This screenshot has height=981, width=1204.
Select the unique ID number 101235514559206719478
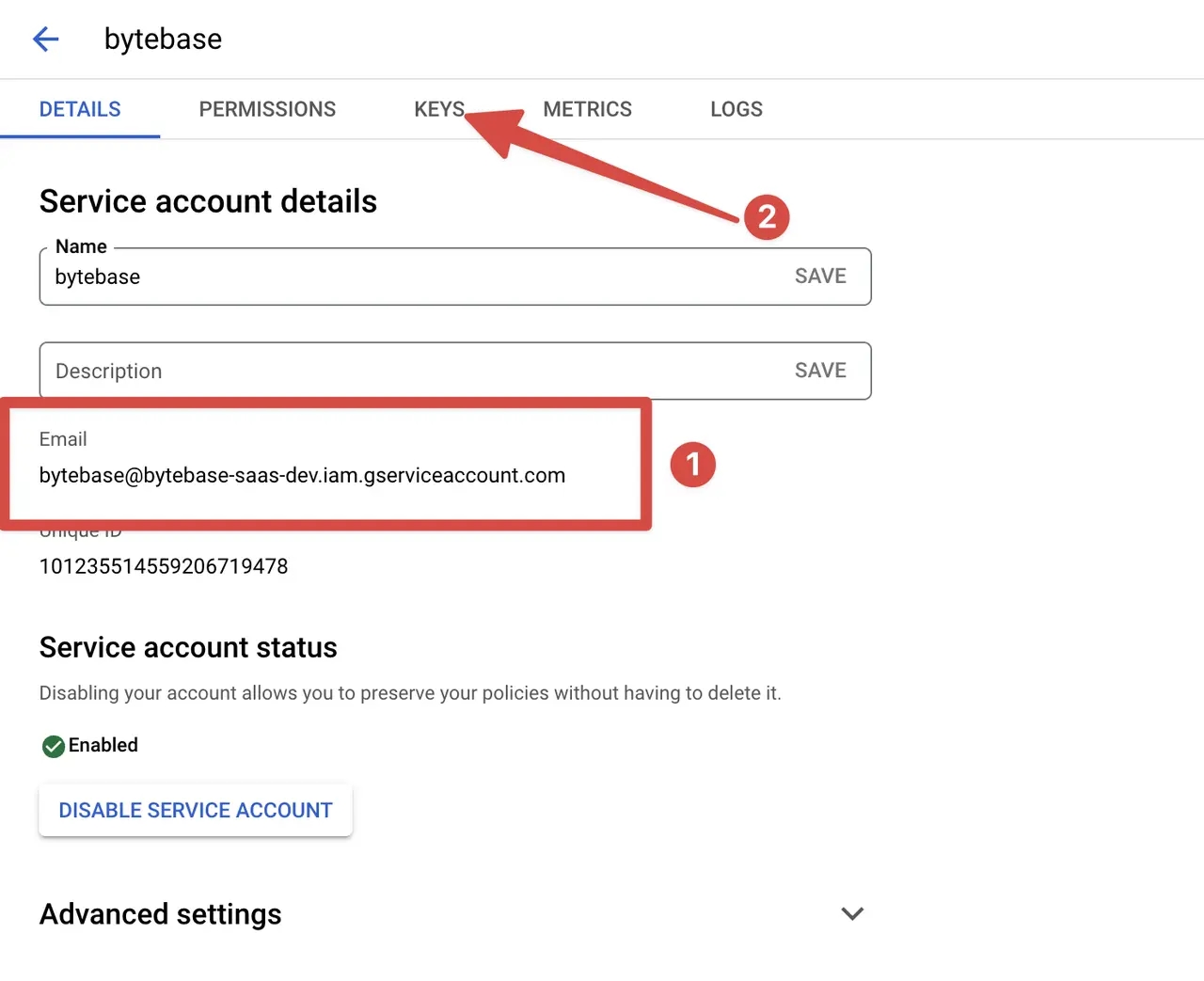[x=164, y=566]
